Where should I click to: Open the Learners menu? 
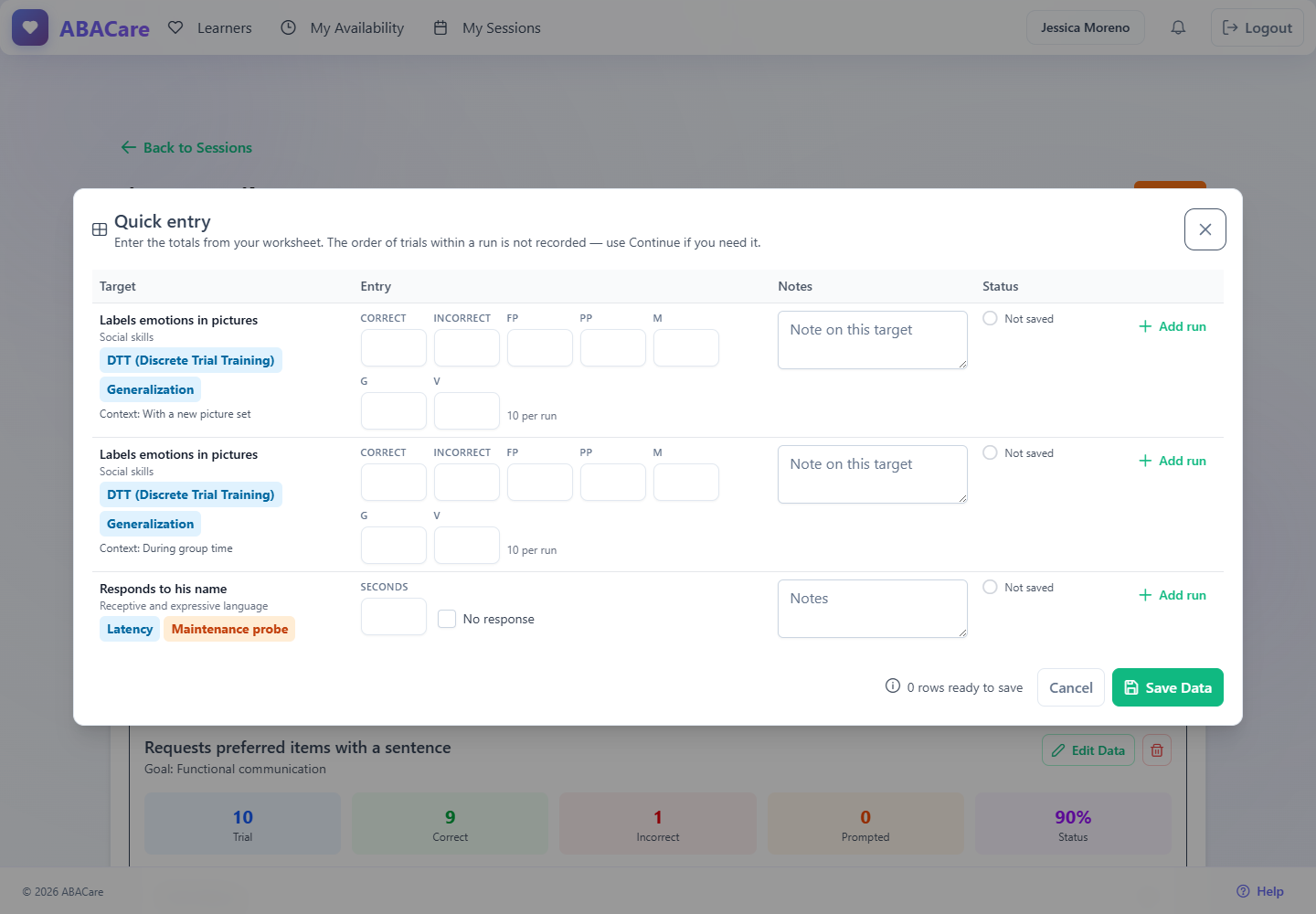[x=210, y=27]
